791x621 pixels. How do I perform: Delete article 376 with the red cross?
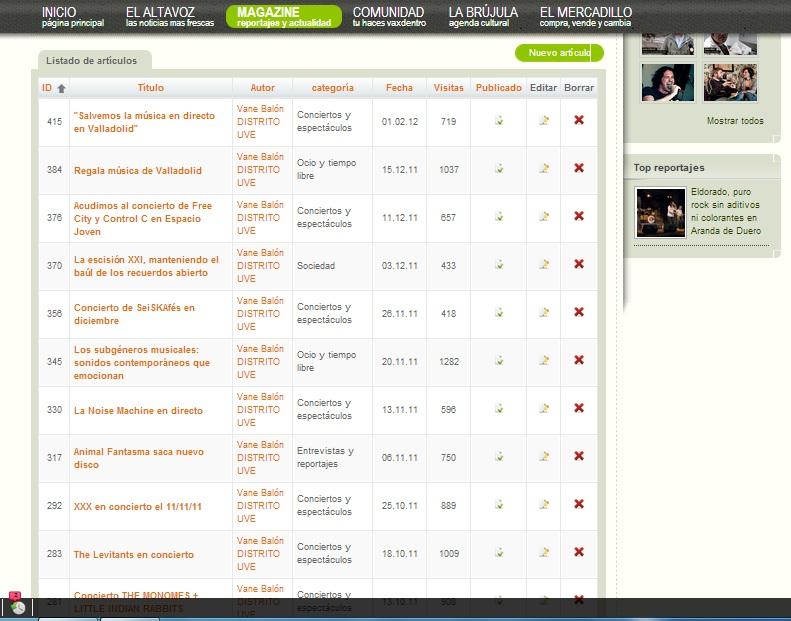579,216
